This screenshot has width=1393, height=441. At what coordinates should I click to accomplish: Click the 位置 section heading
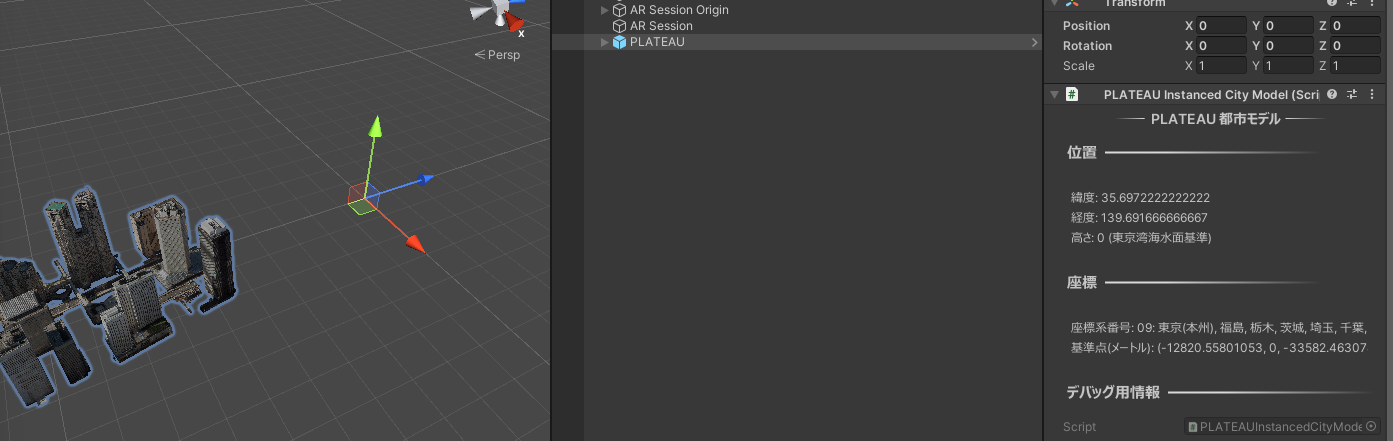pyautogui.click(x=1082, y=153)
